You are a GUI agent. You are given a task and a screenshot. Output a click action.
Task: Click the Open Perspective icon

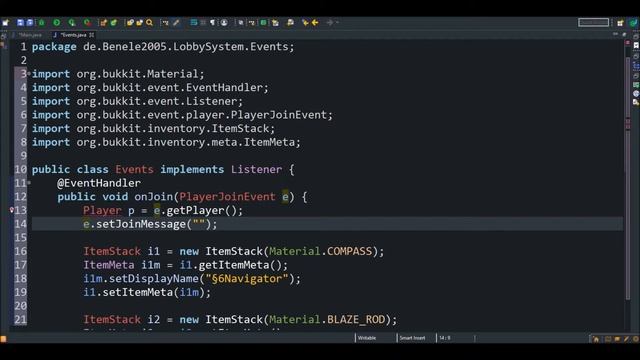(620, 23)
